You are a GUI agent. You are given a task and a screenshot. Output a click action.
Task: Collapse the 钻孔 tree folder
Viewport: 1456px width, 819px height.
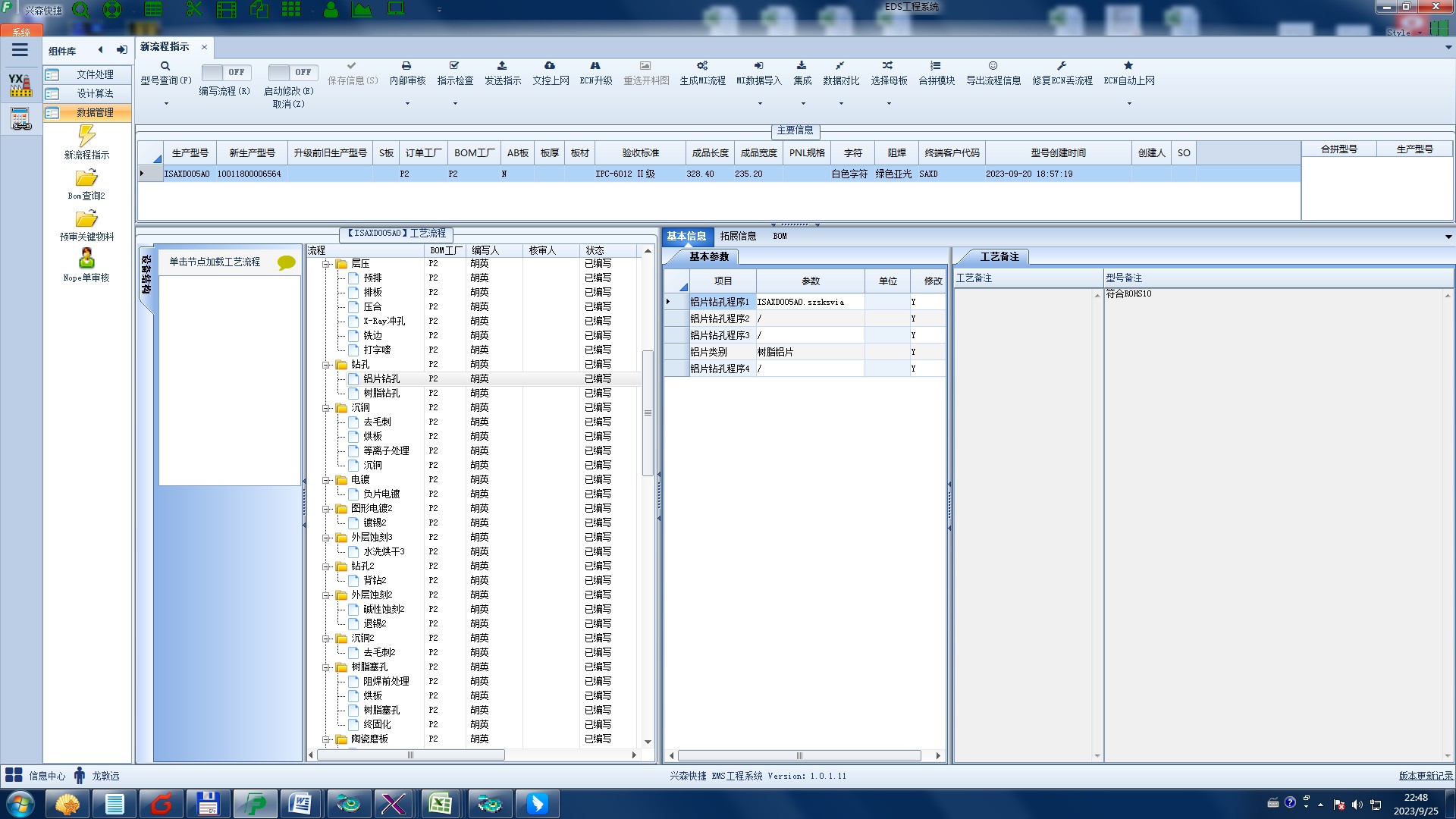pos(326,365)
